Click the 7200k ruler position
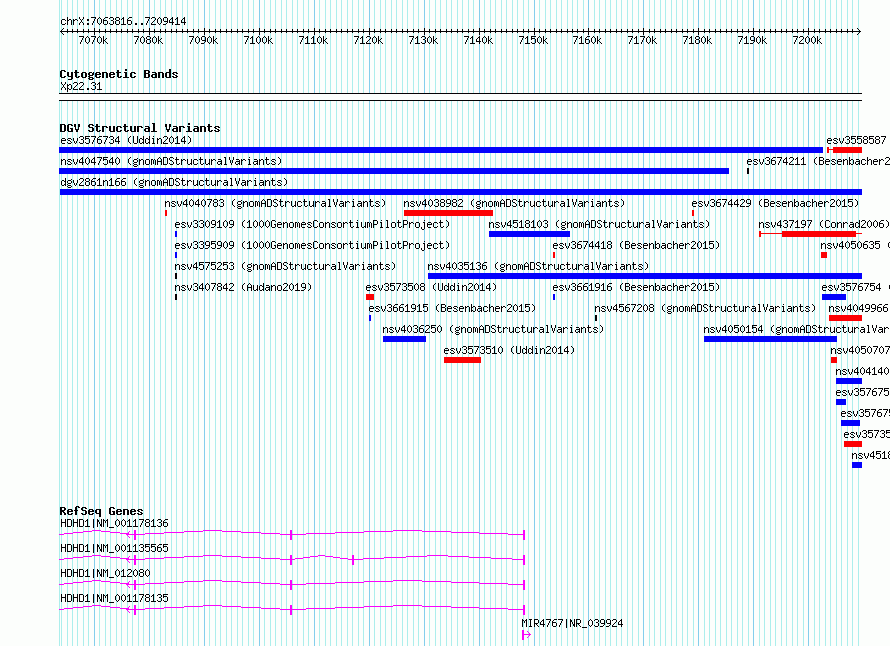 [807, 40]
